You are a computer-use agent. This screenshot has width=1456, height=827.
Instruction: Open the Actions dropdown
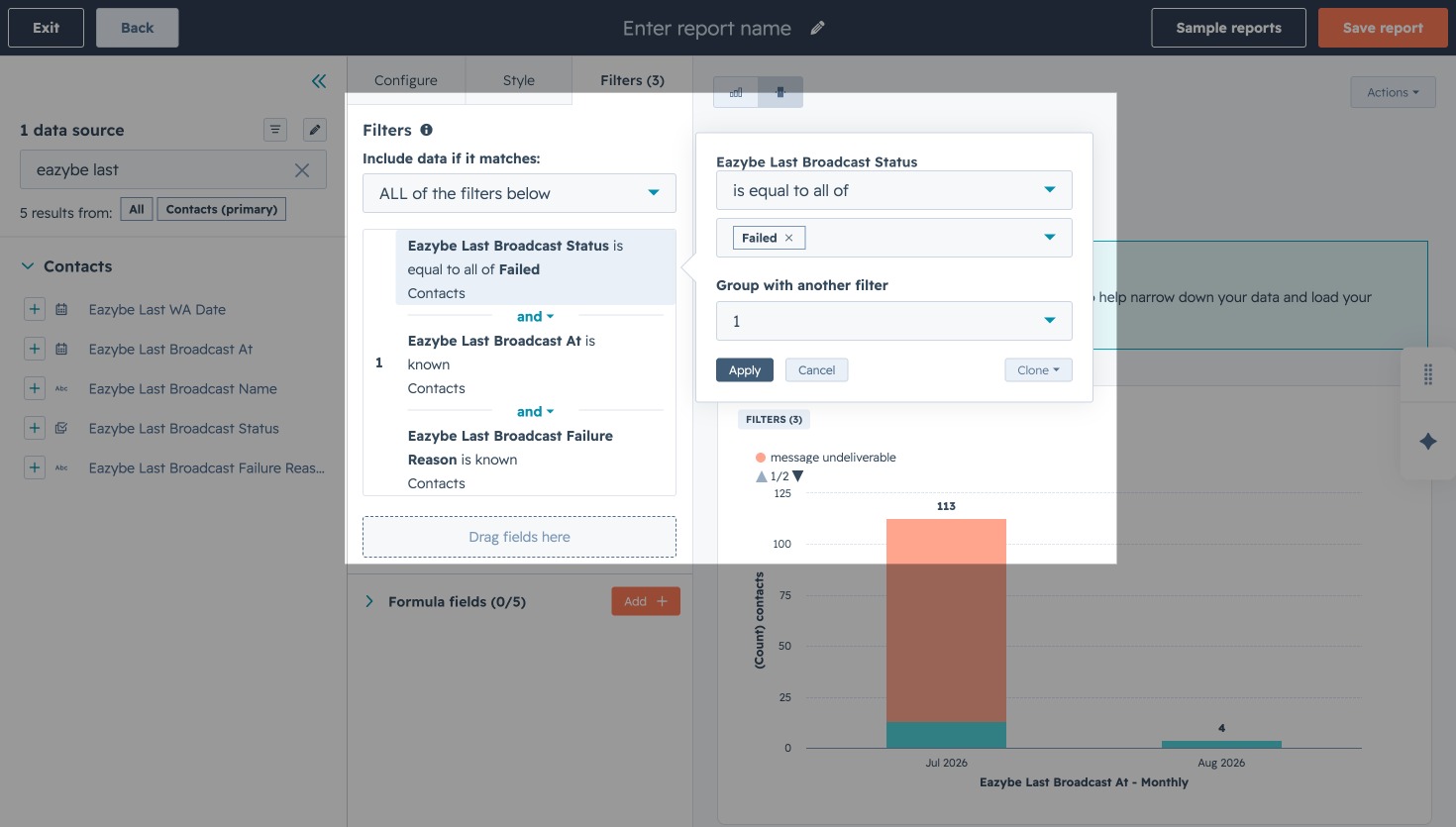(1393, 92)
